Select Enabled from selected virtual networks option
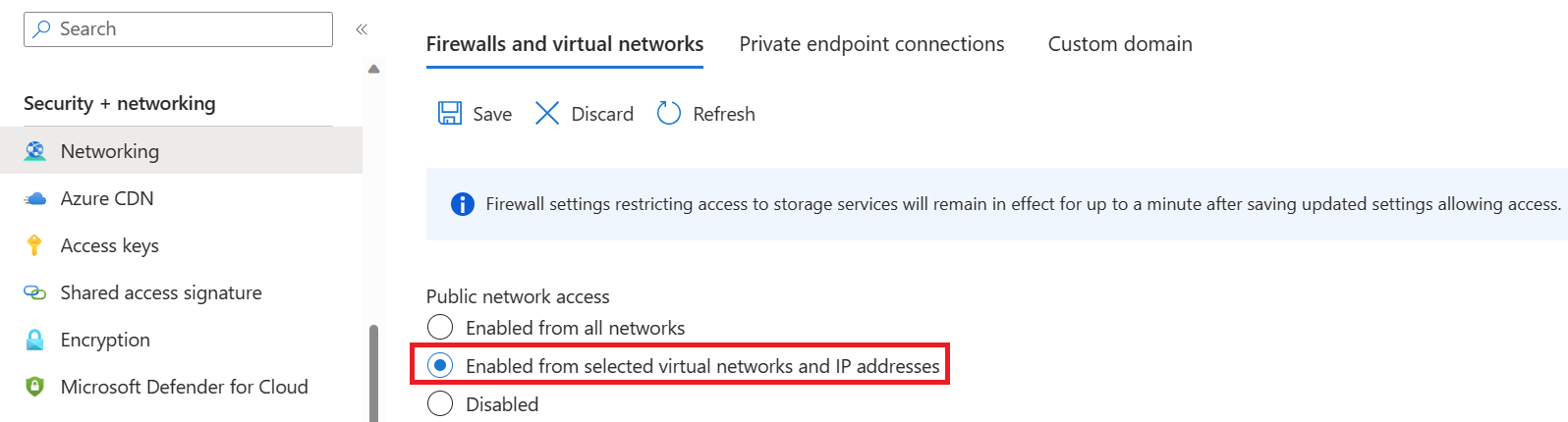This screenshot has width=1568, height=422. 440,366
